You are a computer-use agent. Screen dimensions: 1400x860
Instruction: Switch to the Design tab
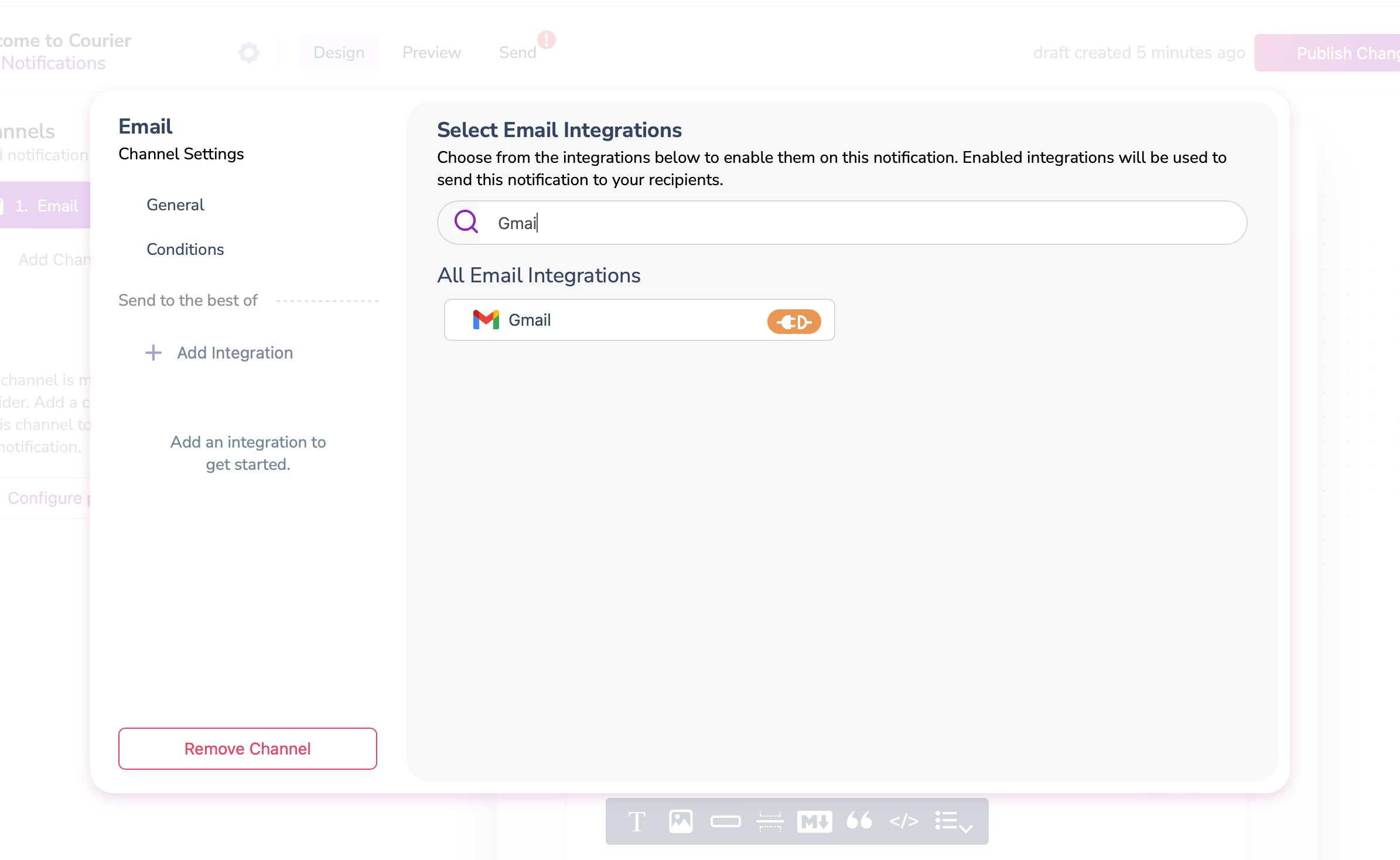[339, 53]
